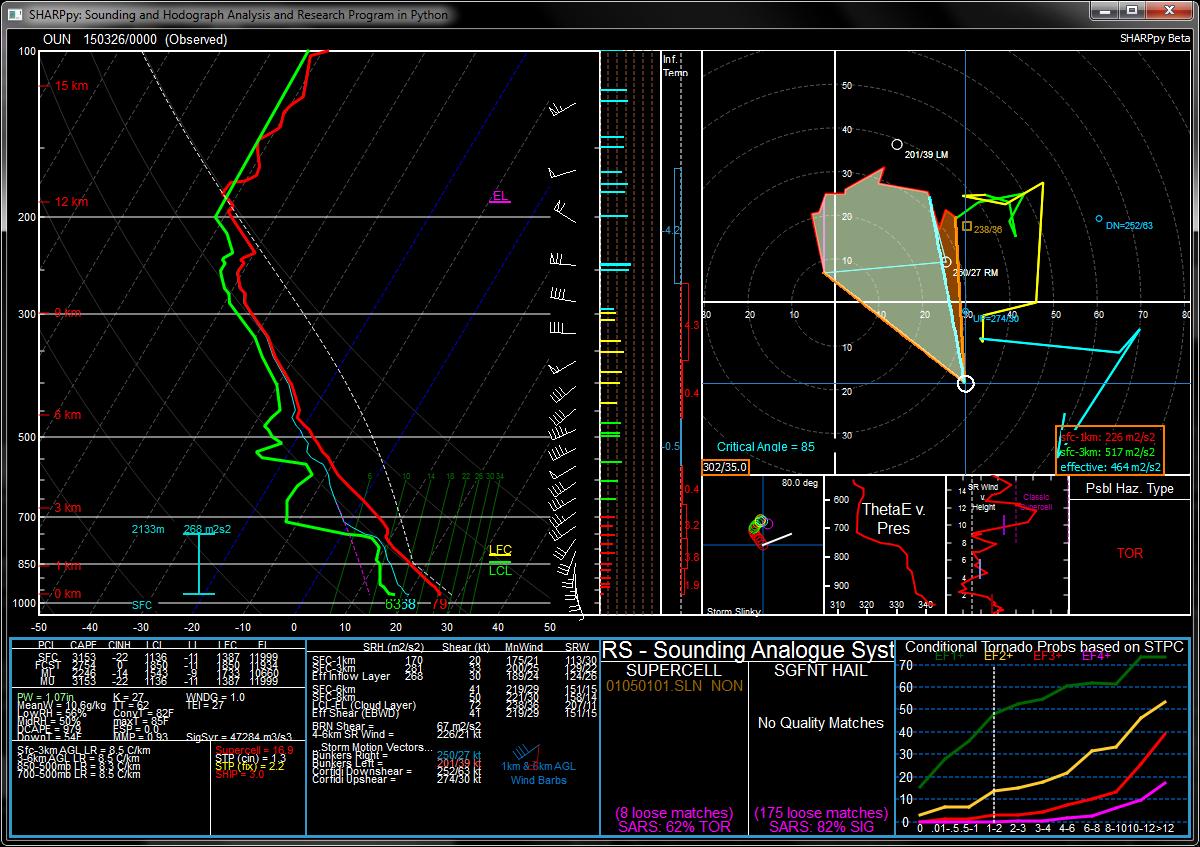The width and height of the screenshot is (1200, 847).
Task: Click the SGFNT HAIL column header
Action: 821,671
